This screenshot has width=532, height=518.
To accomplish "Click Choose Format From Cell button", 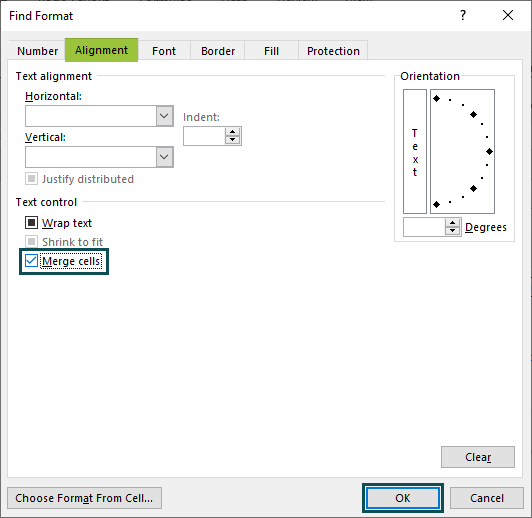I will pos(84,498).
